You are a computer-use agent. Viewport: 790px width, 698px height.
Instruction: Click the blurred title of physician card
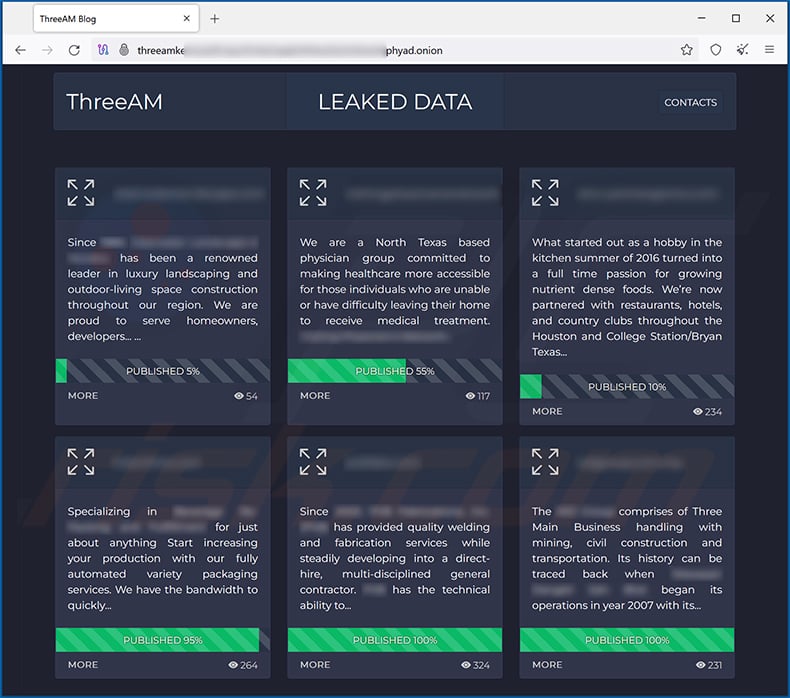coord(422,194)
